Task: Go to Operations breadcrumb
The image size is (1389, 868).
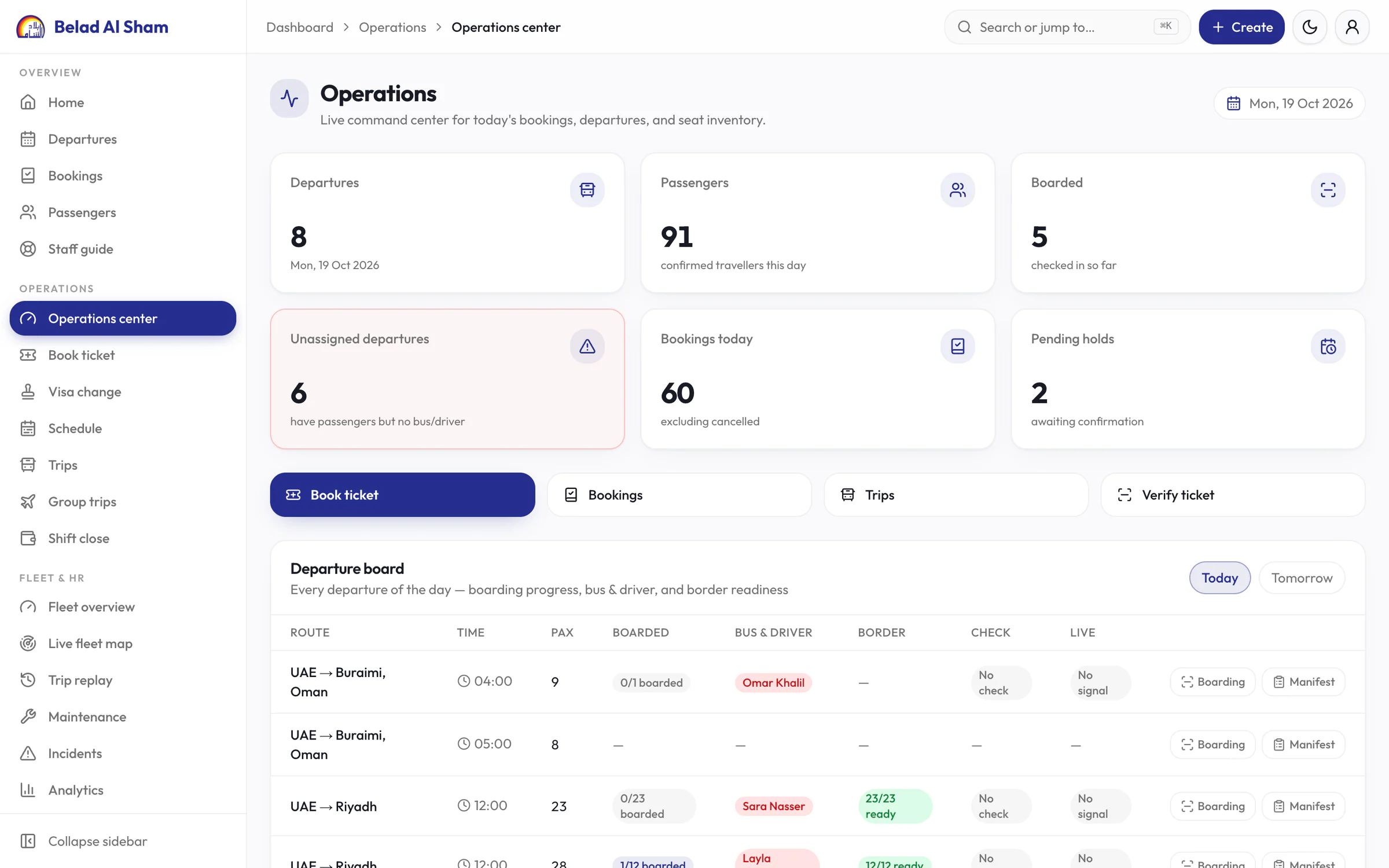Action: [x=392, y=27]
